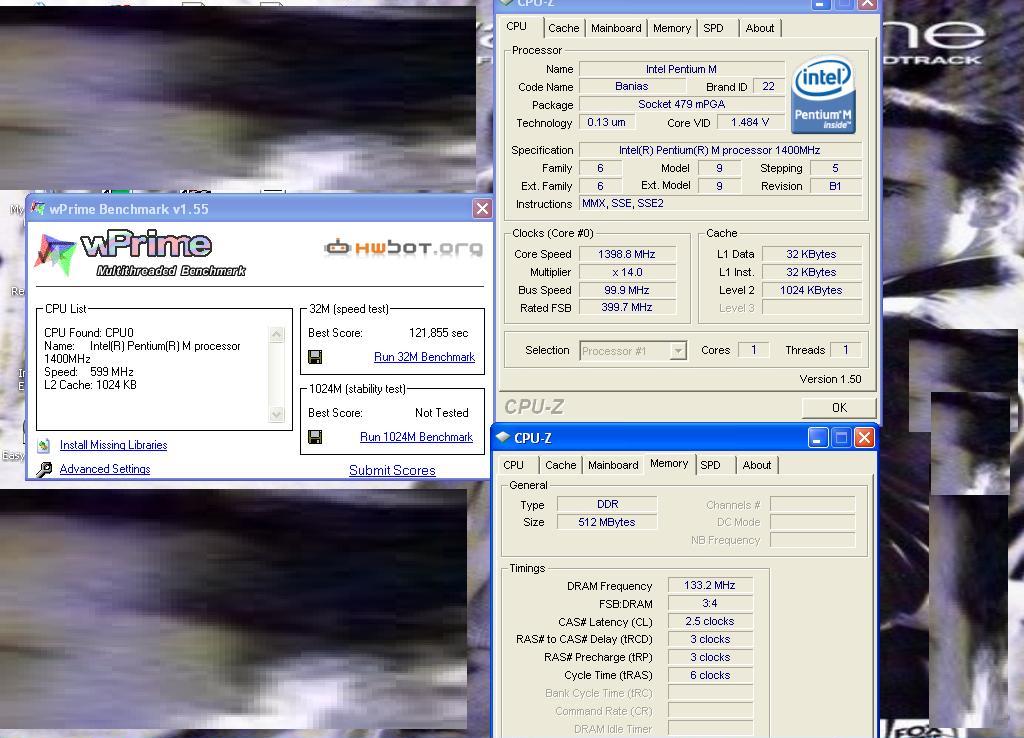Click the memory Size value 512 MBytes

click(607, 522)
